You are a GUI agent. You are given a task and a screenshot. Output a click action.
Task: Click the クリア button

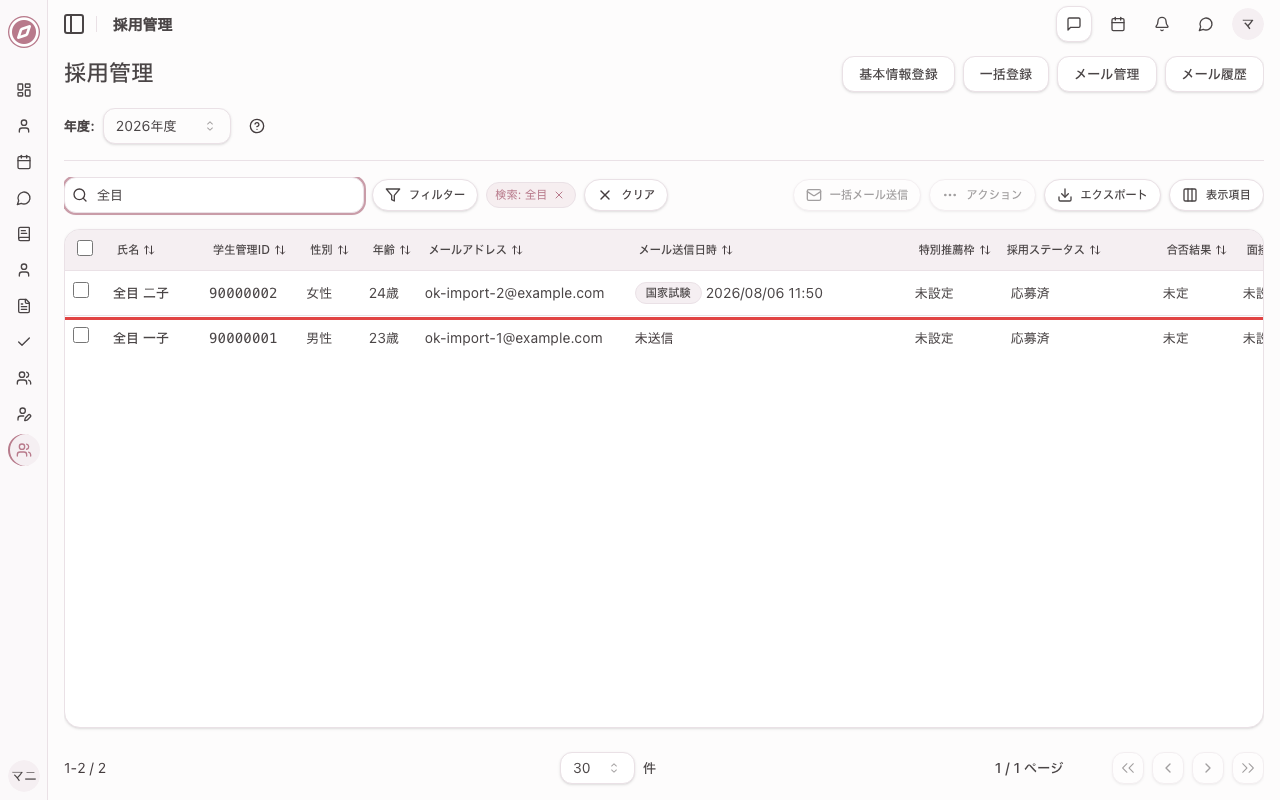(626, 195)
